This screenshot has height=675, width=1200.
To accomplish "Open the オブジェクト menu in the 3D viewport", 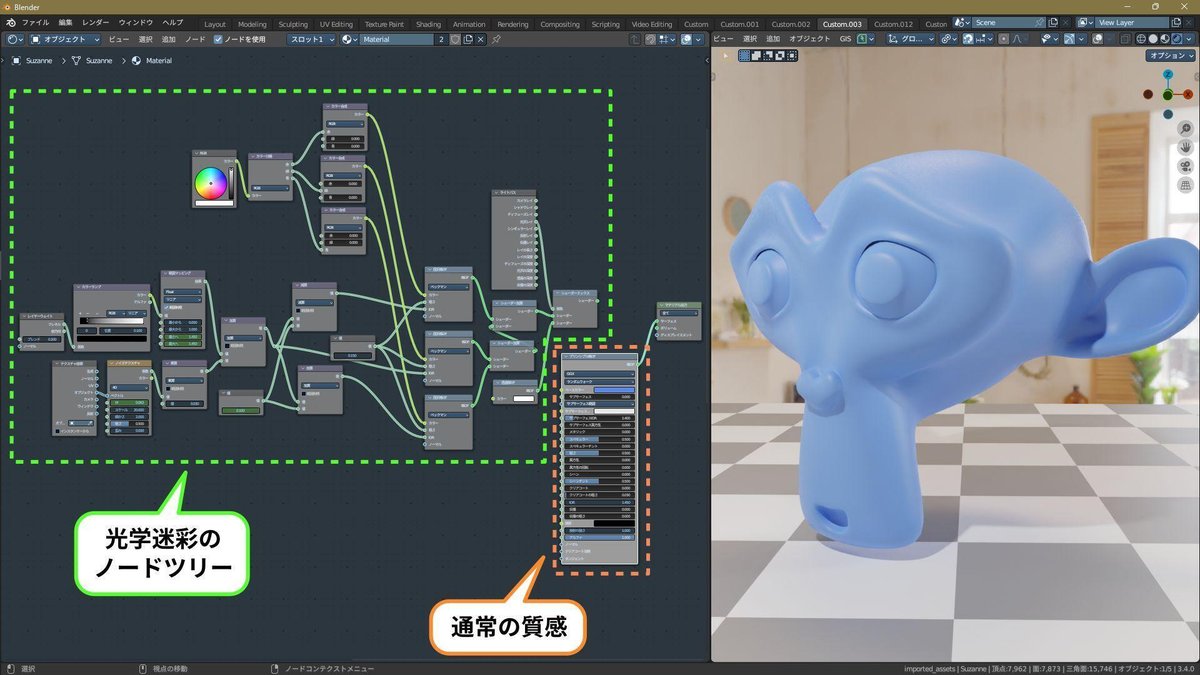I will pyautogui.click(x=810, y=39).
